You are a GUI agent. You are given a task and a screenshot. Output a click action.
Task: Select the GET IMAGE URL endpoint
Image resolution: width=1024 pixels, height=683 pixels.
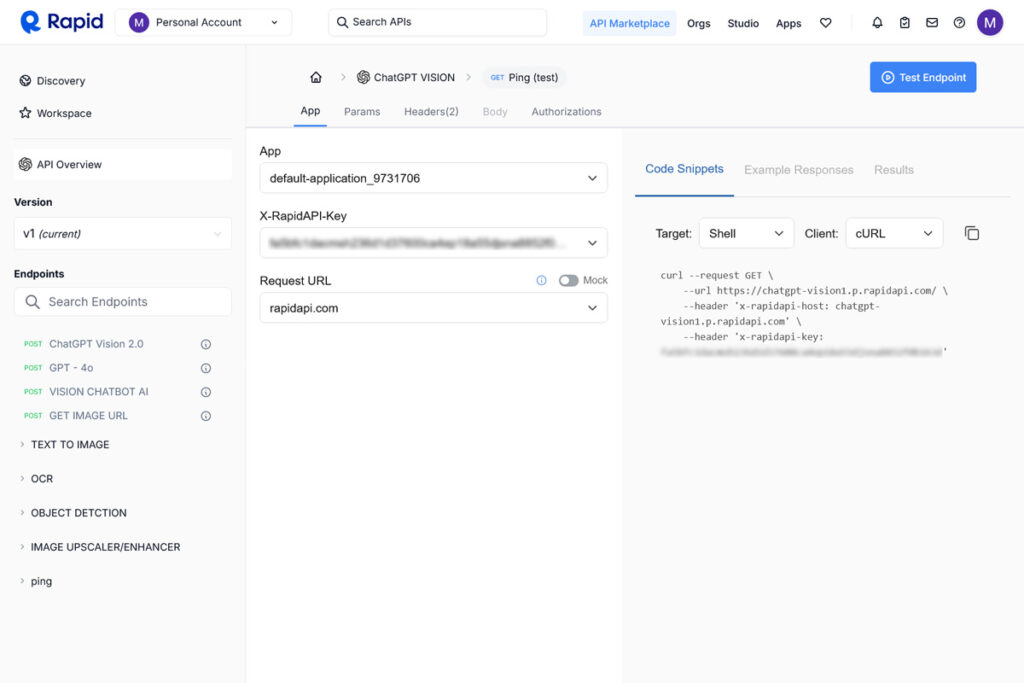coord(88,415)
